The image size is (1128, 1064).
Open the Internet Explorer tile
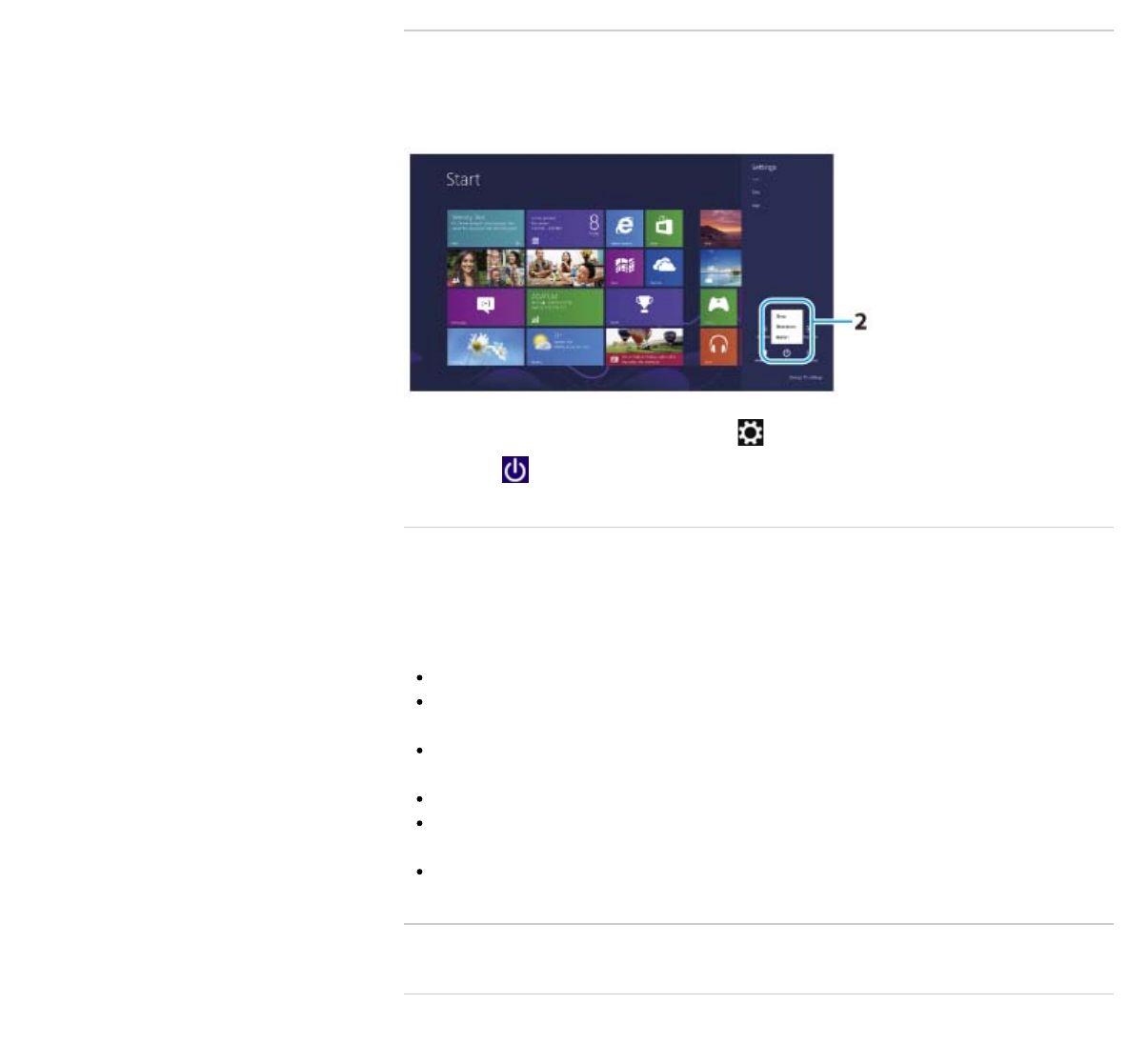point(624,228)
